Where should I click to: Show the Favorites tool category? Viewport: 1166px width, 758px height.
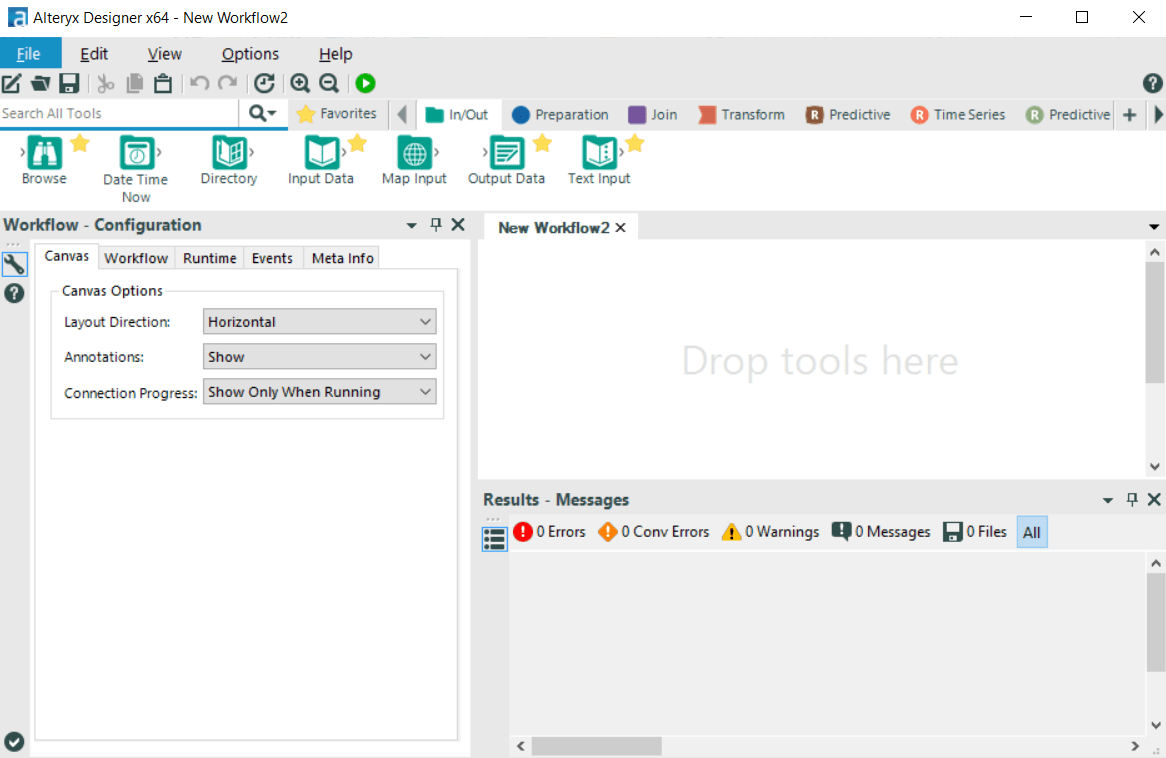pos(337,114)
